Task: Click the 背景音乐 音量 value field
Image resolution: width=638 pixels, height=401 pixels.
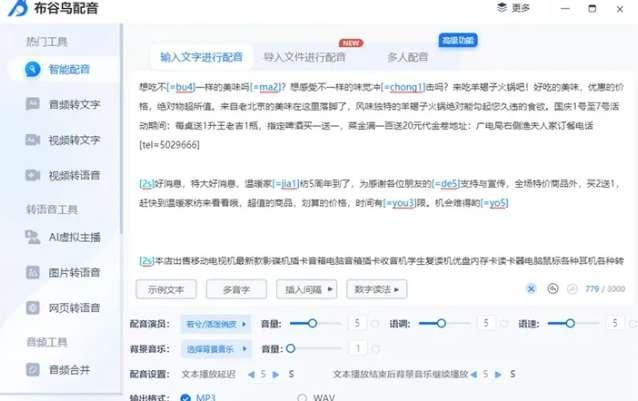Action: (x=358, y=349)
